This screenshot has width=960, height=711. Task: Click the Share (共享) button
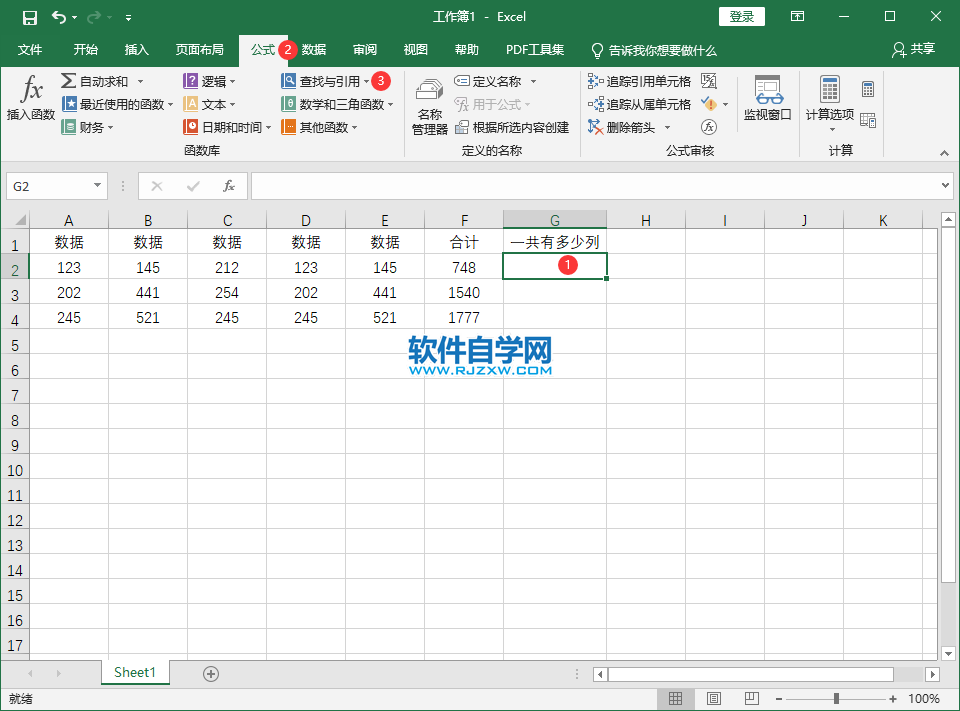tap(913, 50)
